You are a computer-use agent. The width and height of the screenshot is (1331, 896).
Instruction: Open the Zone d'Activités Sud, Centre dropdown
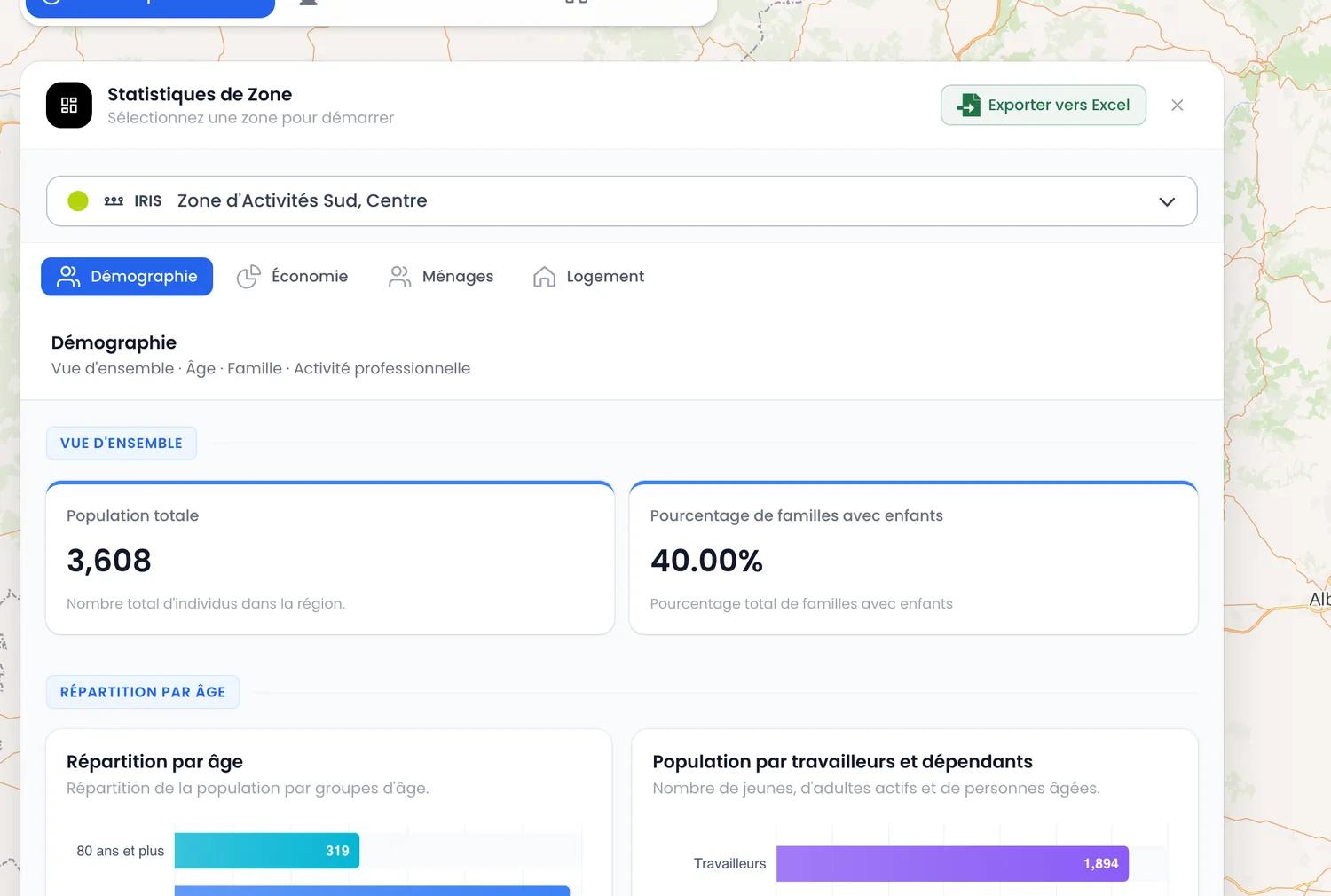pos(621,201)
